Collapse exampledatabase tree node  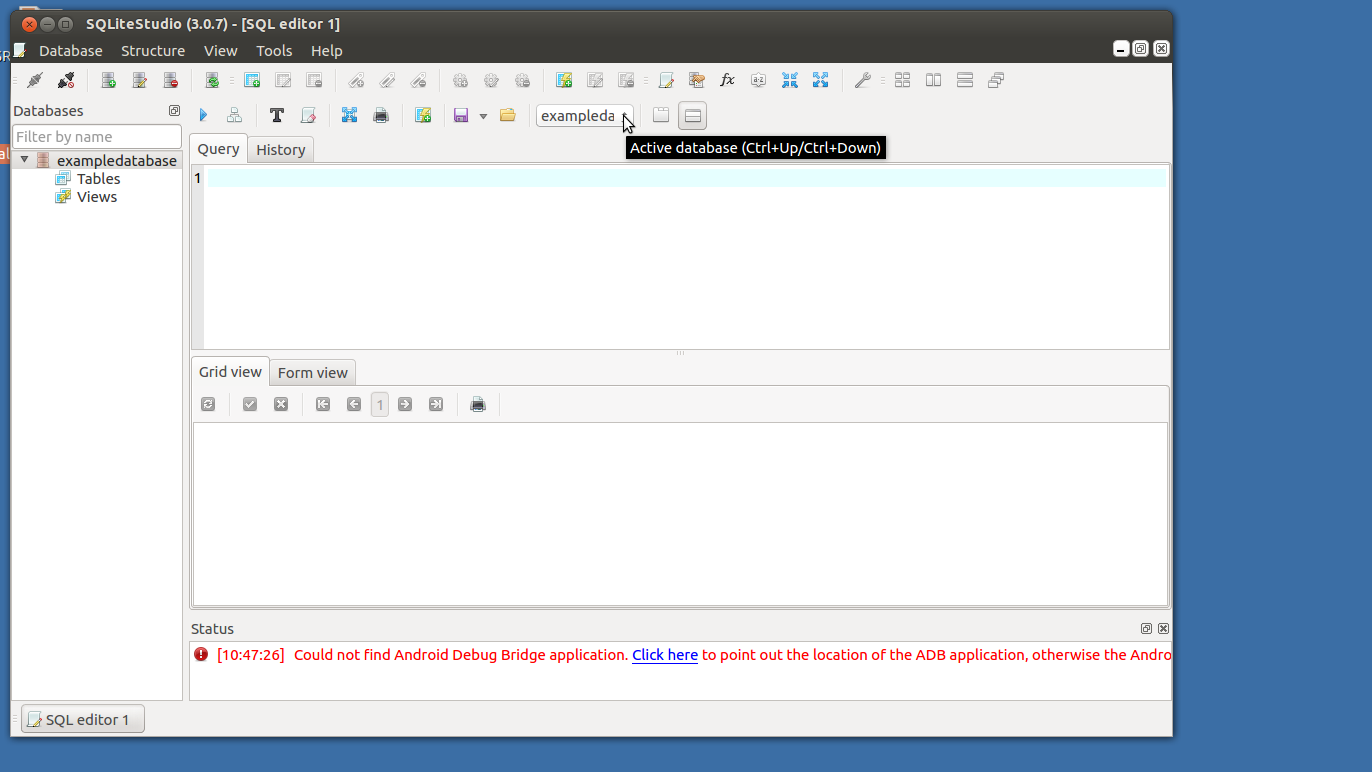click(x=24, y=160)
